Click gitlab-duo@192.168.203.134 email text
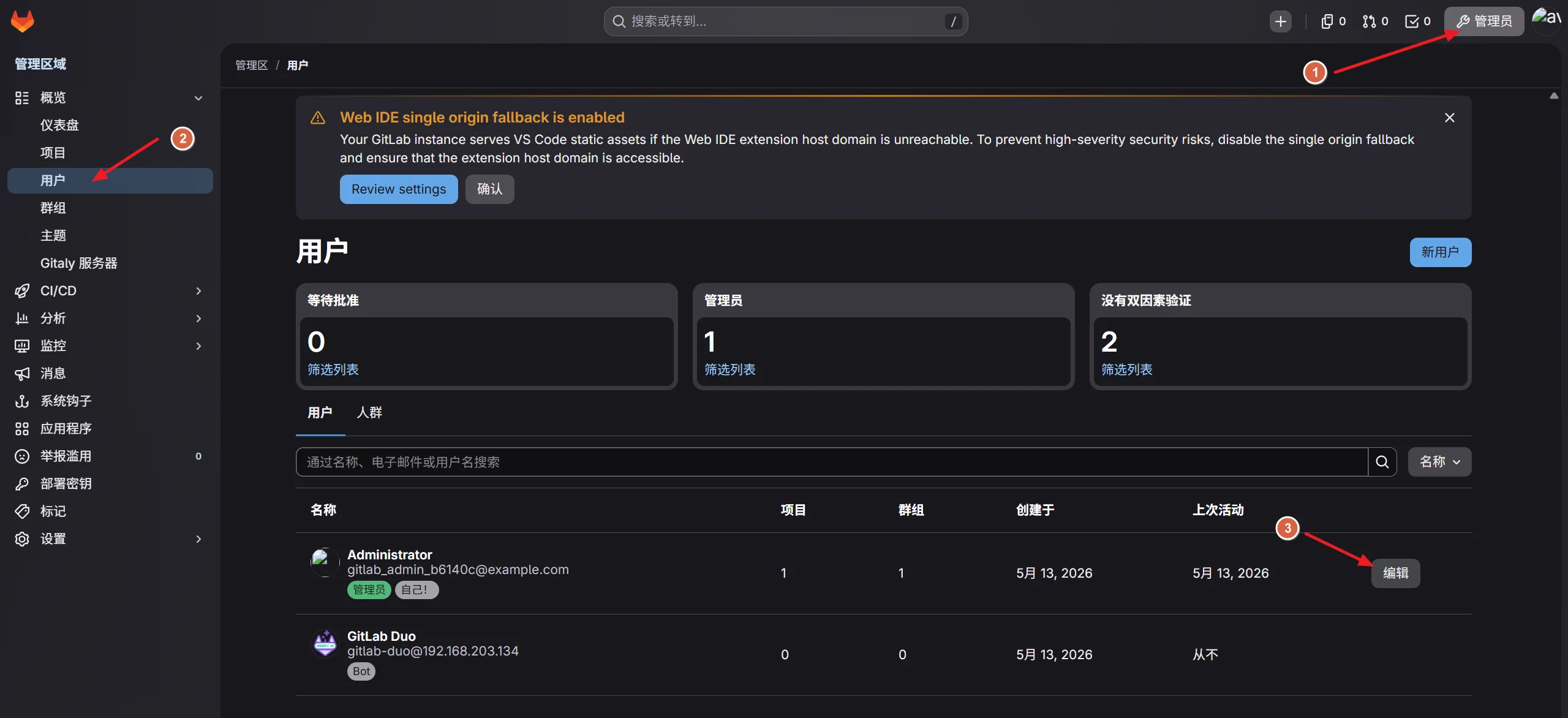 coord(433,651)
